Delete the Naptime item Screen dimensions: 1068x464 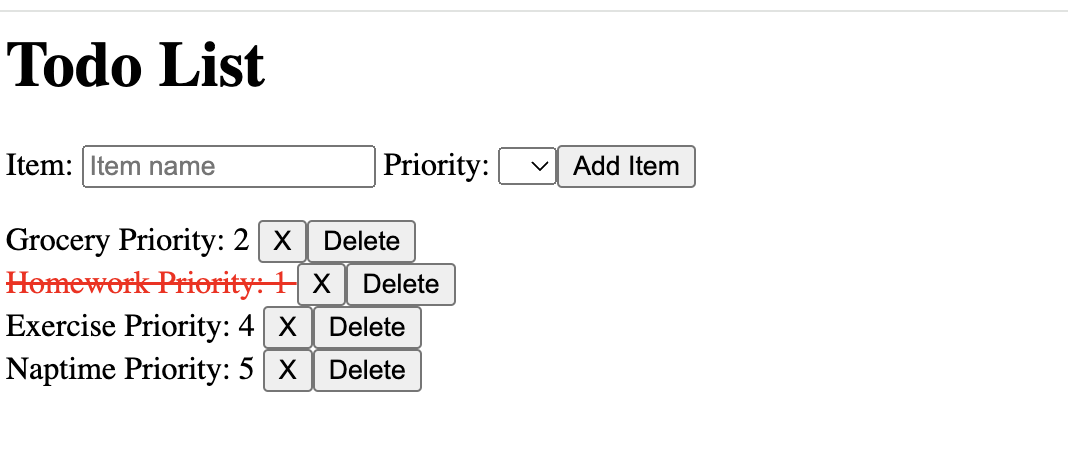pyautogui.click(x=367, y=370)
